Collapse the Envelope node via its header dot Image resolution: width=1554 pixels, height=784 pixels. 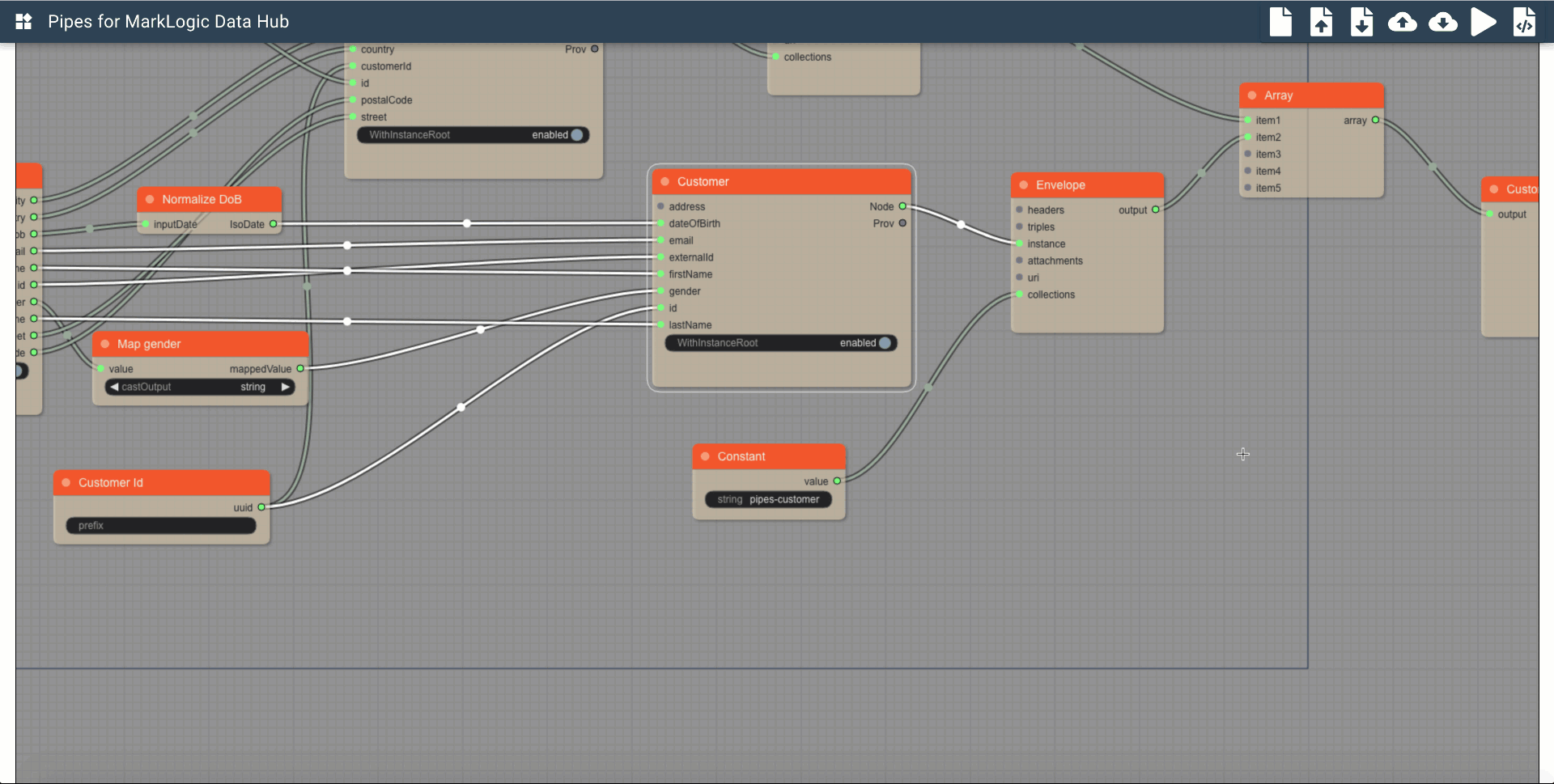pyautogui.click(x=1023, y=185)
